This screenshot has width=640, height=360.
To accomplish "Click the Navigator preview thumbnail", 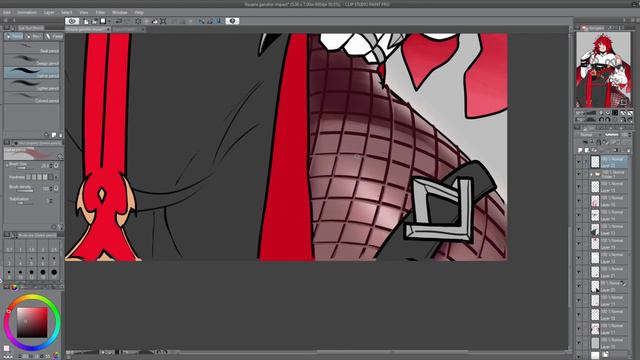I will click(x=603, y=70).
